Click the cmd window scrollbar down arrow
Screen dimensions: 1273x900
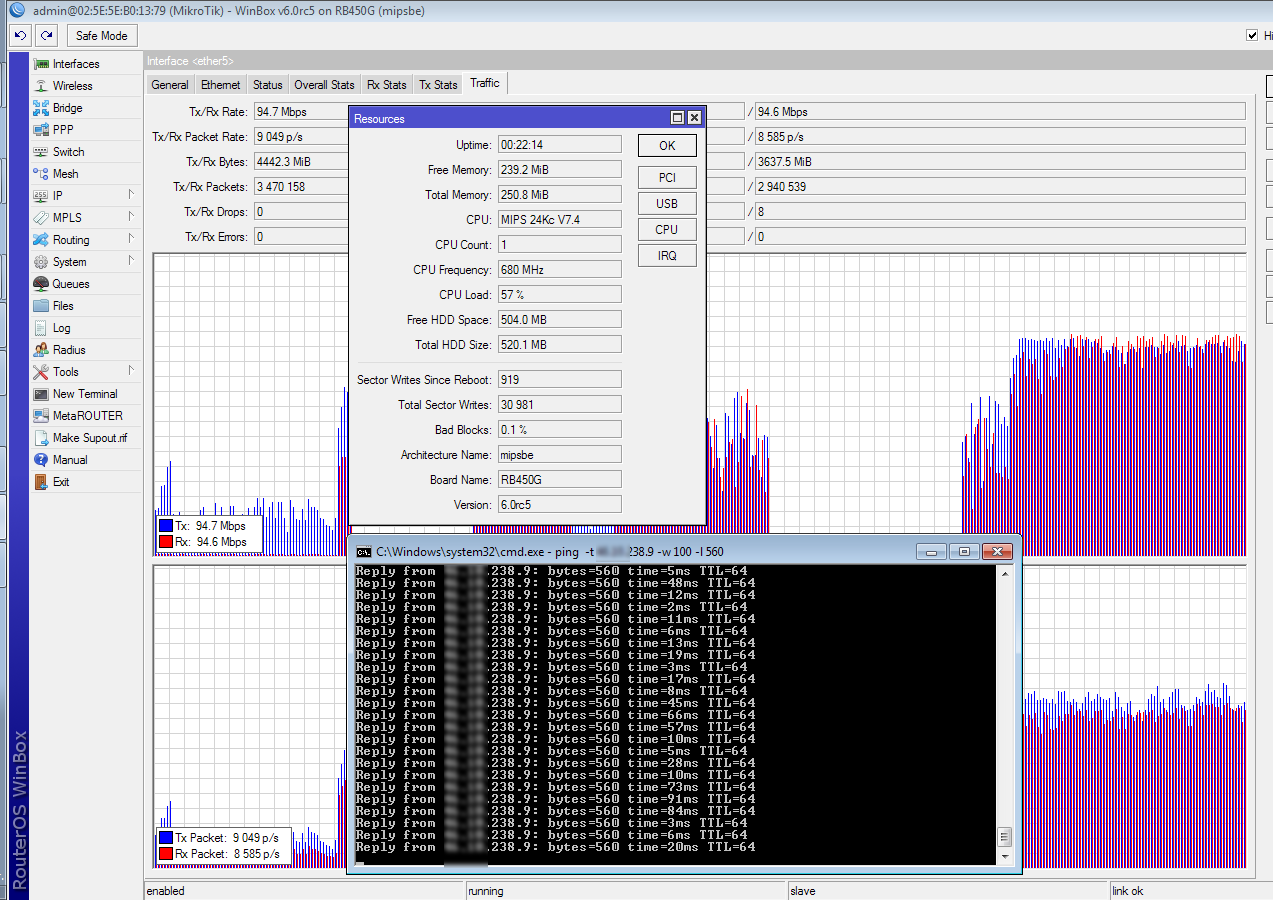click(1005, 855)
